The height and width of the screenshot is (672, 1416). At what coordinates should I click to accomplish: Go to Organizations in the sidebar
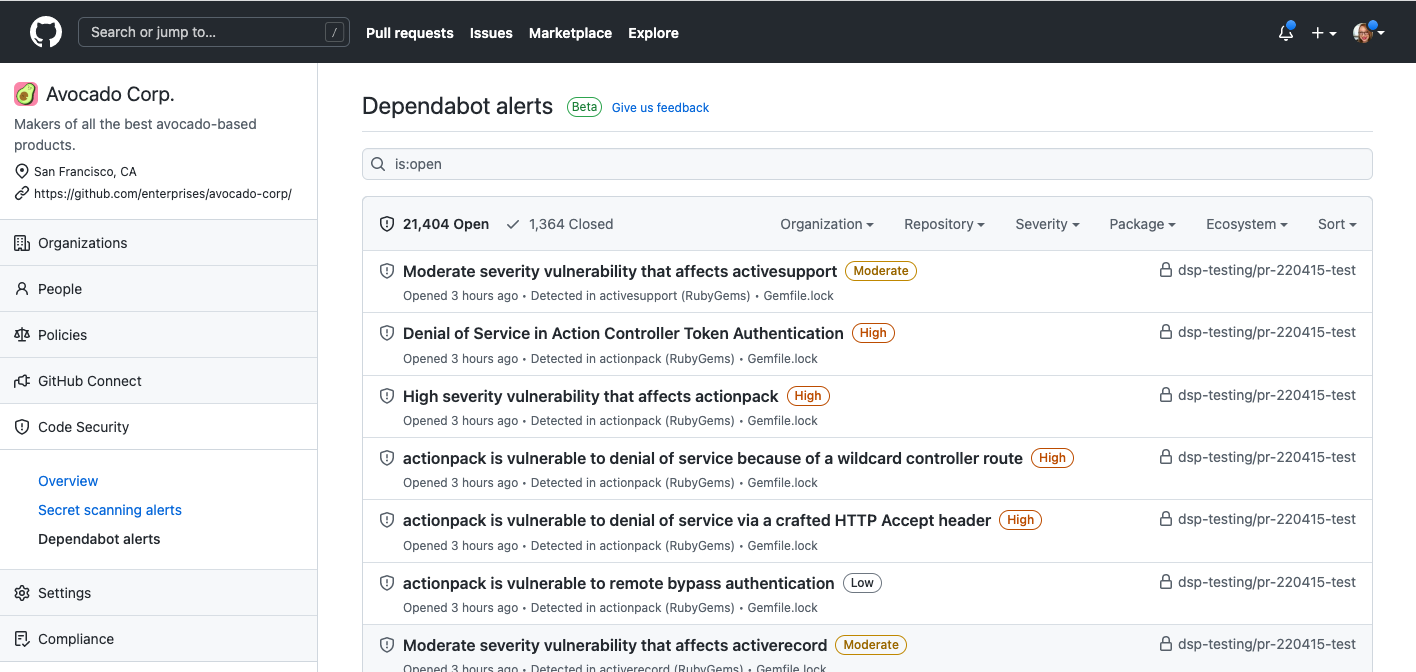point(158,243)
